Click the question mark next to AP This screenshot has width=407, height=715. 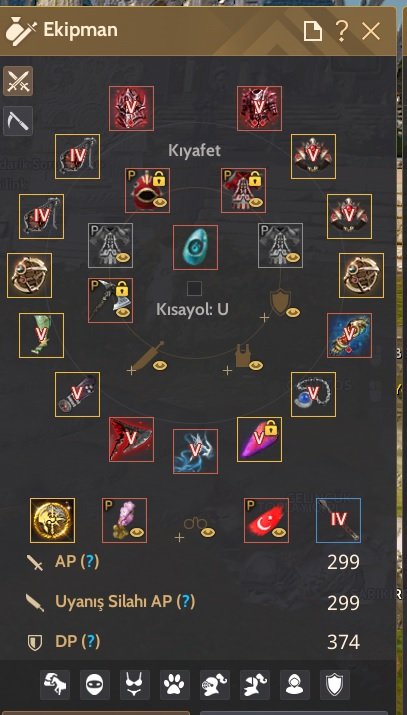pyautogui.click(x=90, y=562)
